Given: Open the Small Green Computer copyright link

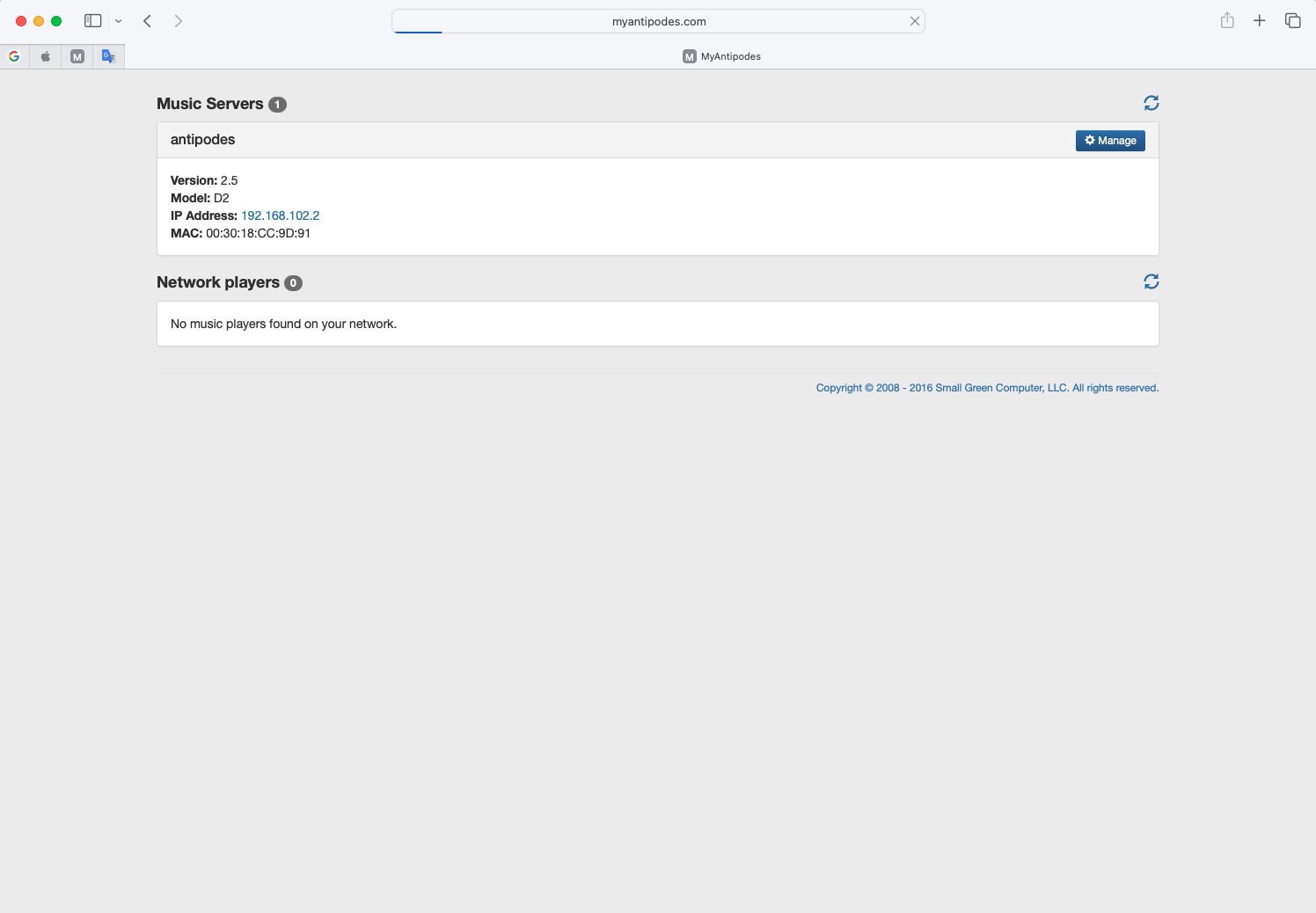Looking at the screenshot, I should click(987, 388).
